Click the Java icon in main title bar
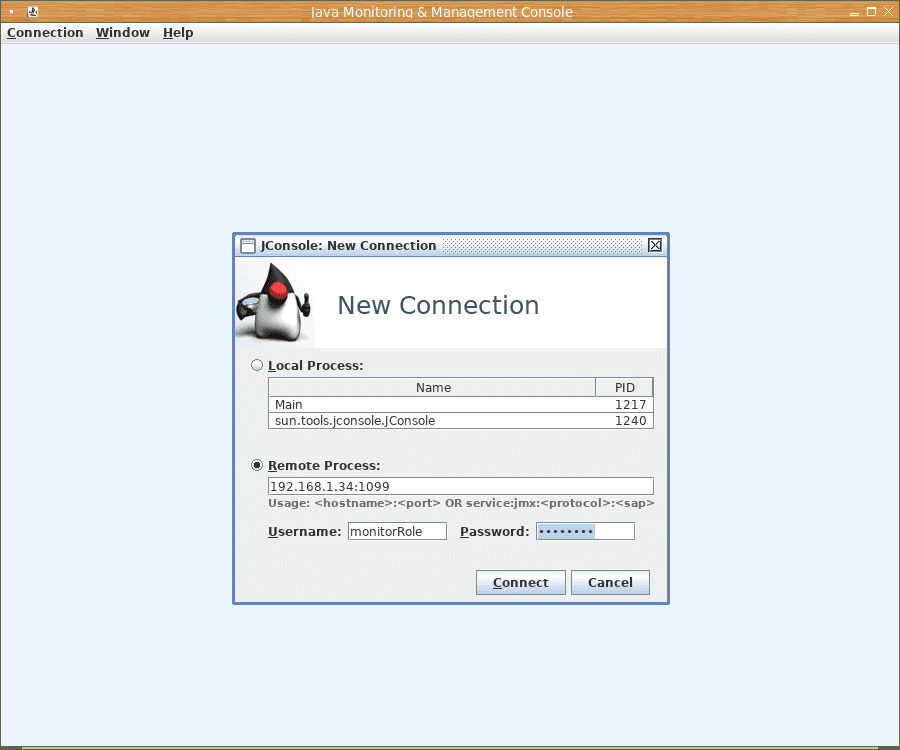This screenshot has width=900, height=750. click(x=33, y=11)
